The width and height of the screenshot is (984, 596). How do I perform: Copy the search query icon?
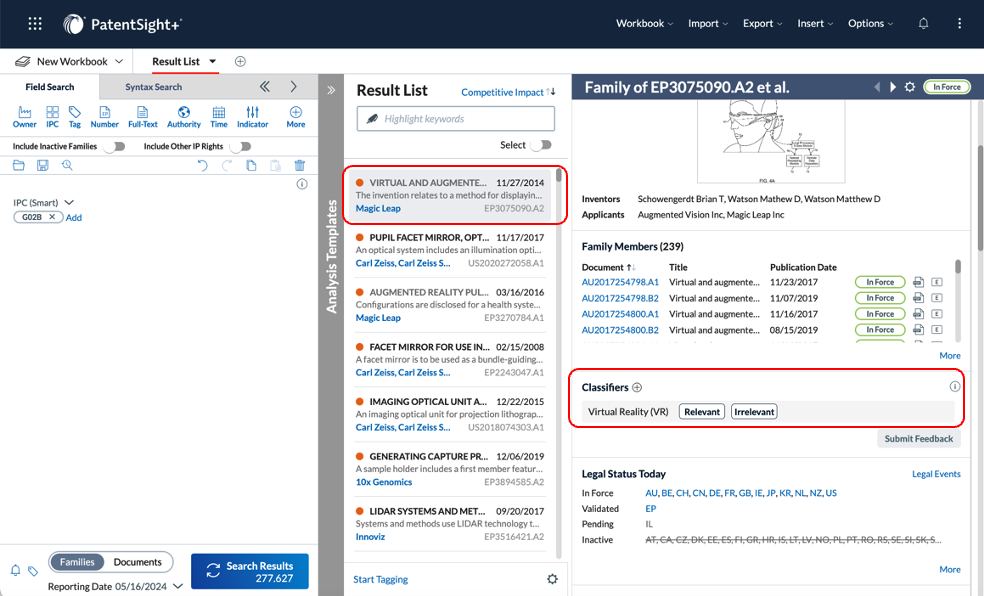click(x=251, y=166)
